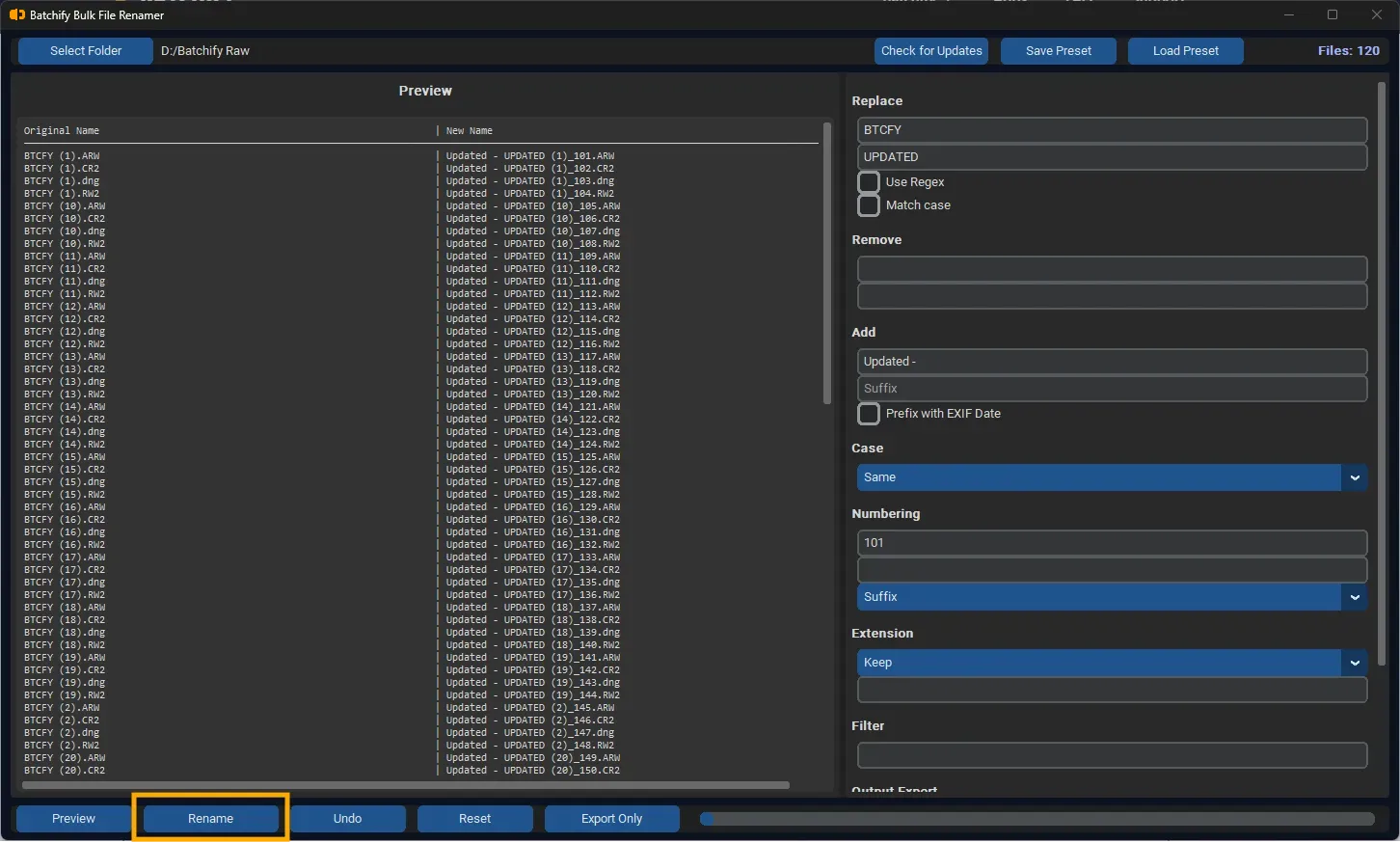Click the Numbering start field showing 101

1112,543
